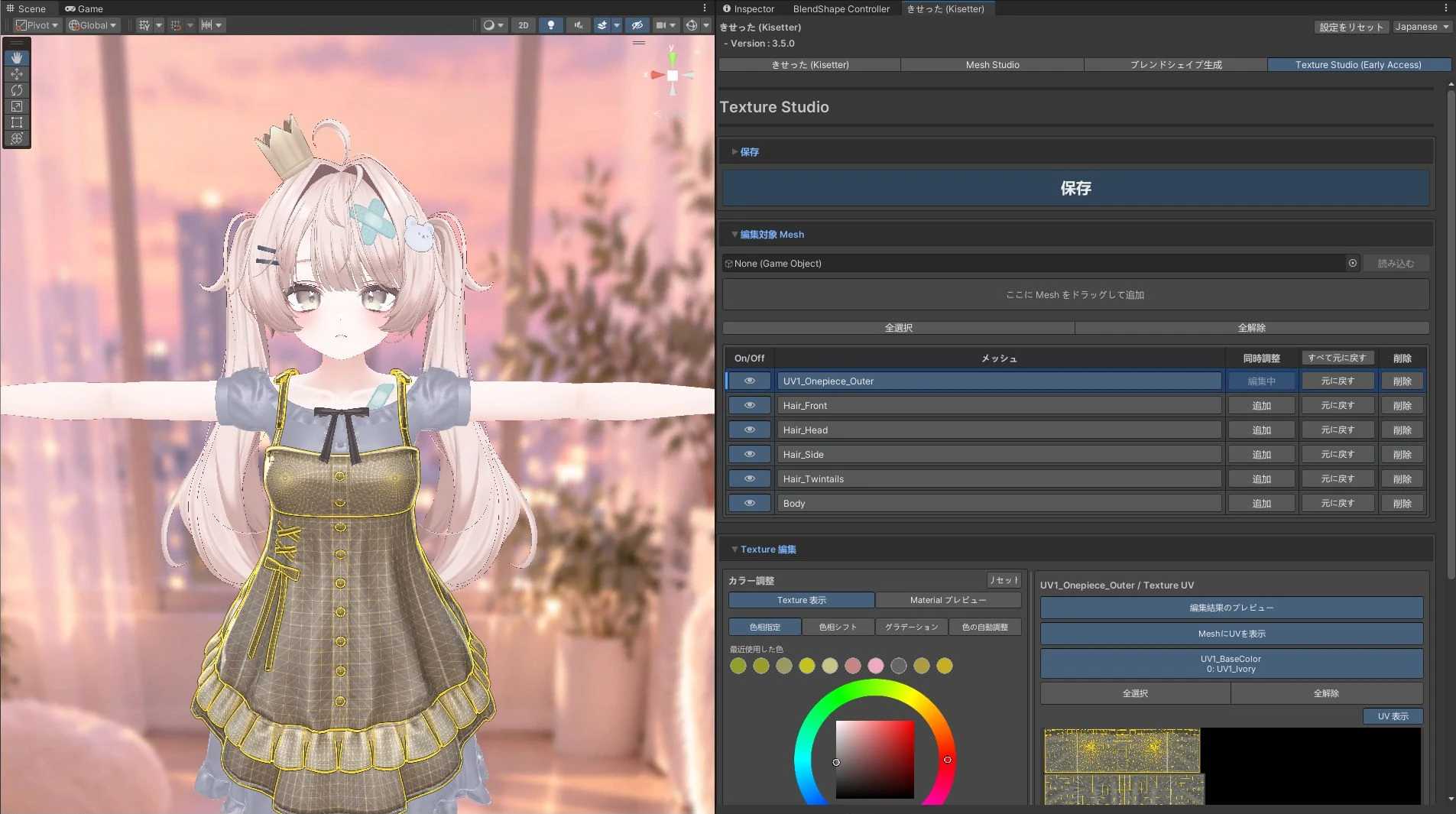Toggle visibility of Hair_Twintails mesh
The height and width of the screenshot is (814, 1456).
(750, 479)
